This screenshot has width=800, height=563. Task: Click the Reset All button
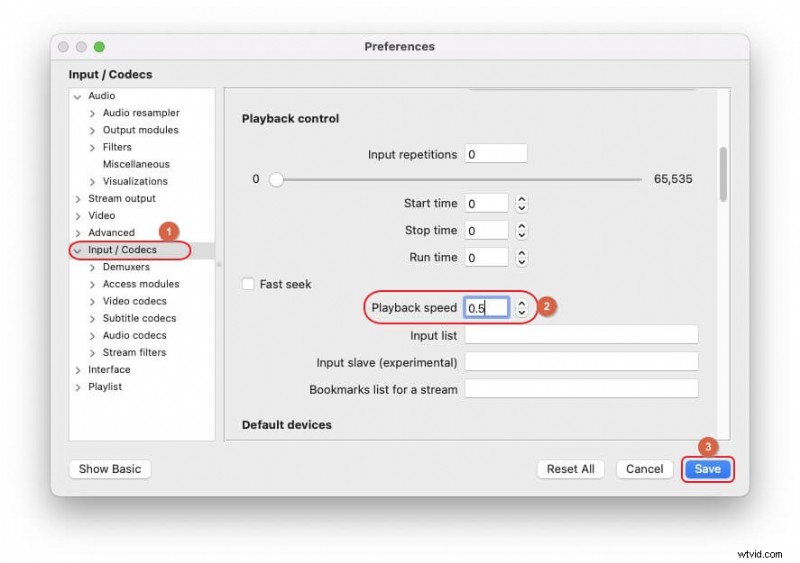point(570,469)
